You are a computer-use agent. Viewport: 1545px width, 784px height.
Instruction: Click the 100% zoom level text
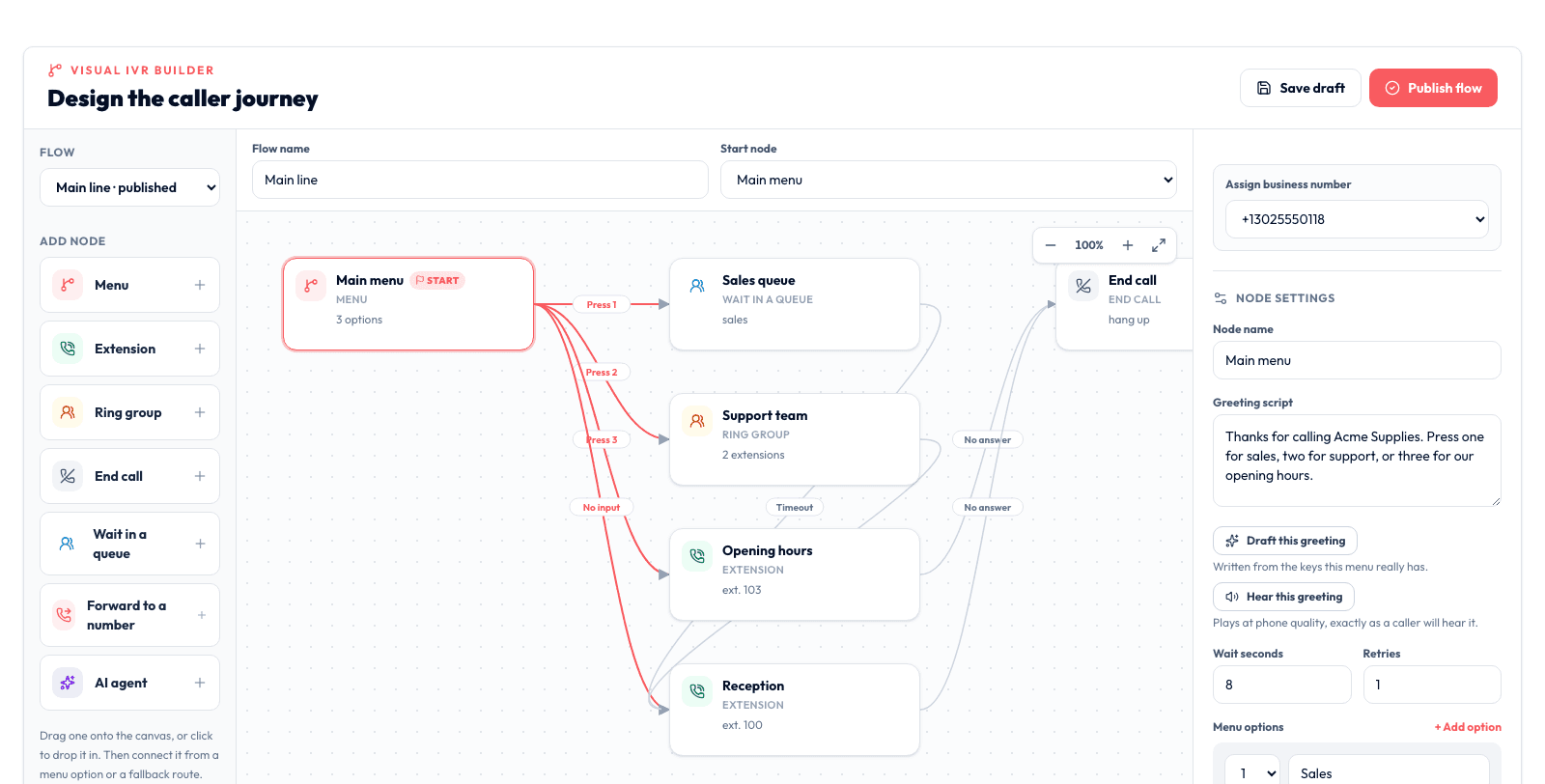pos(1089,245)
